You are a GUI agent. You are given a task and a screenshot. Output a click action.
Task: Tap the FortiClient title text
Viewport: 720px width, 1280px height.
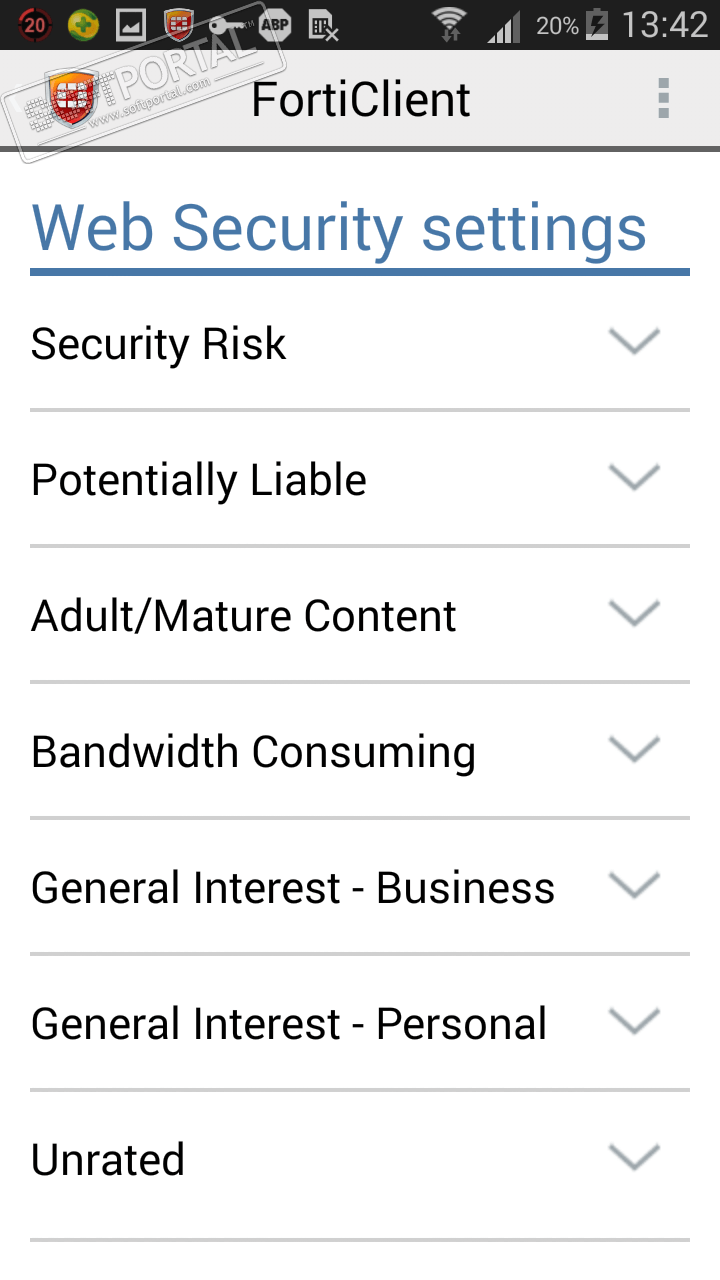click(x=361, y=100)
